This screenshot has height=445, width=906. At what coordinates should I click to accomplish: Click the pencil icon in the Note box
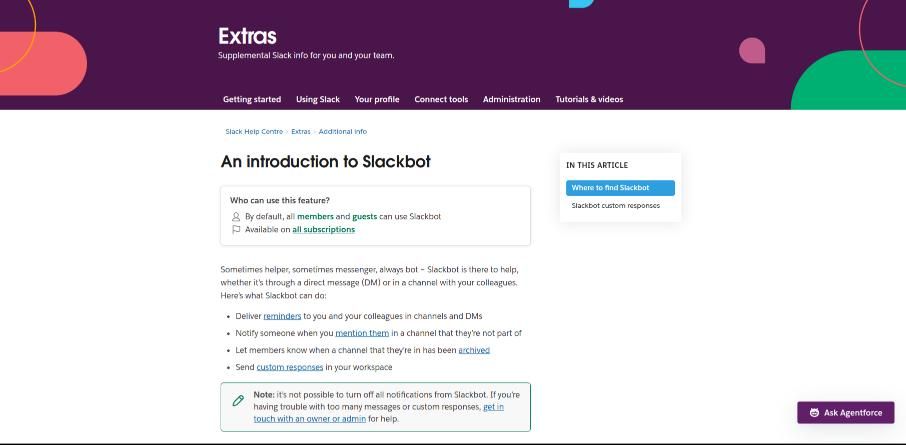[x=238, y=400]
